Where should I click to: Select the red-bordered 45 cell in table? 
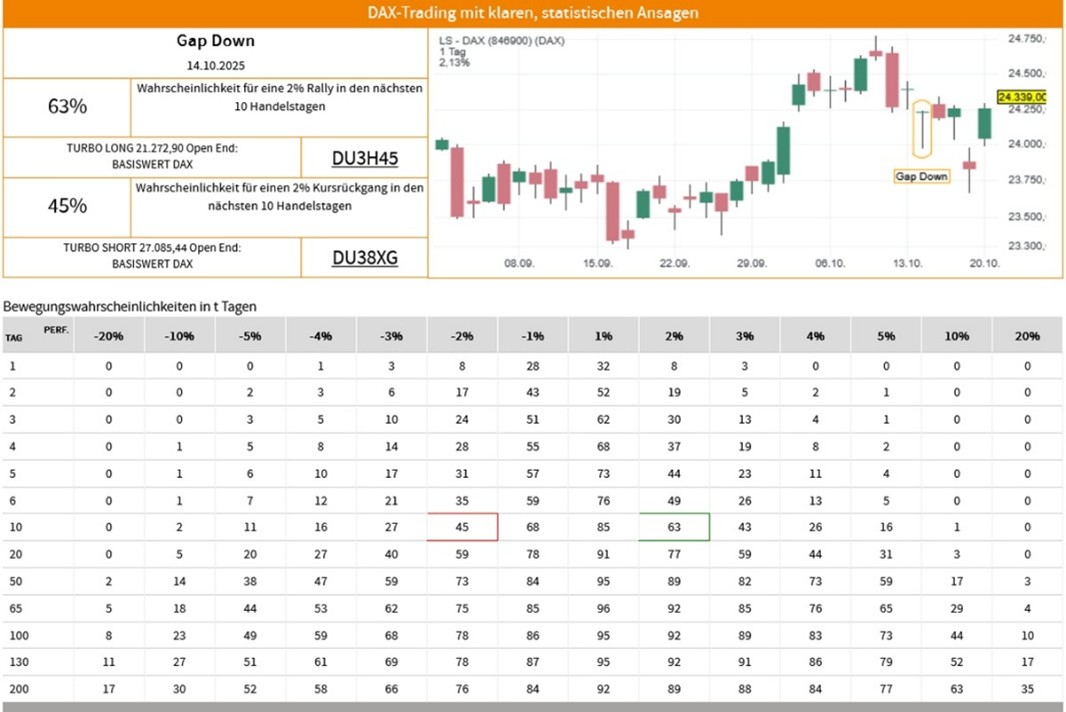[x=464, y=526]
